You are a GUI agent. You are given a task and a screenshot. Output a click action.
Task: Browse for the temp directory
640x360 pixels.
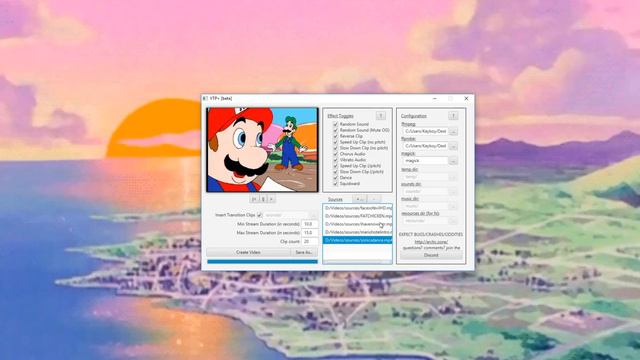(453, 177)
